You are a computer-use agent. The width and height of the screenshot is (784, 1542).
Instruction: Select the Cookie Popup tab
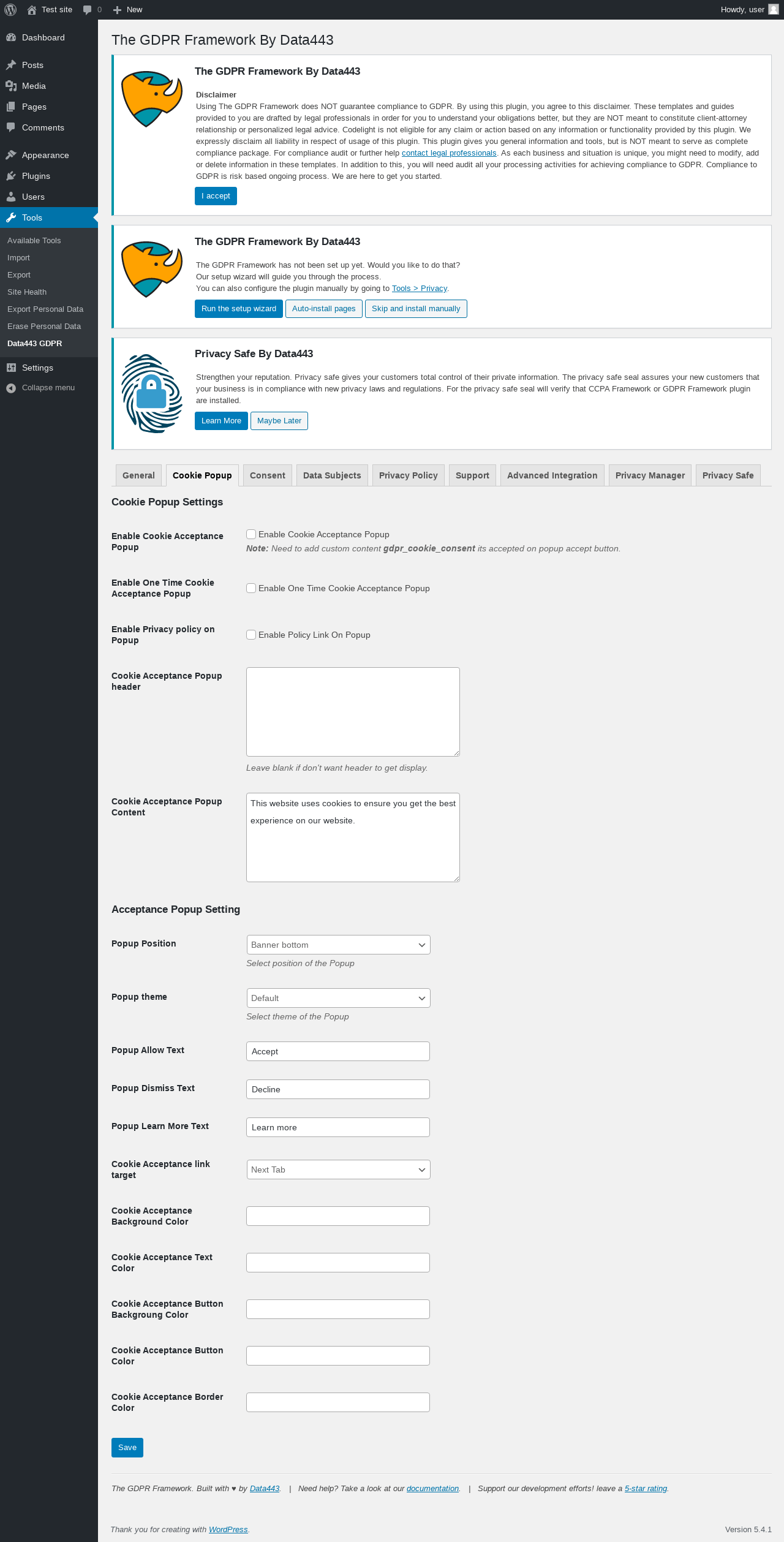tap(202, 475)
